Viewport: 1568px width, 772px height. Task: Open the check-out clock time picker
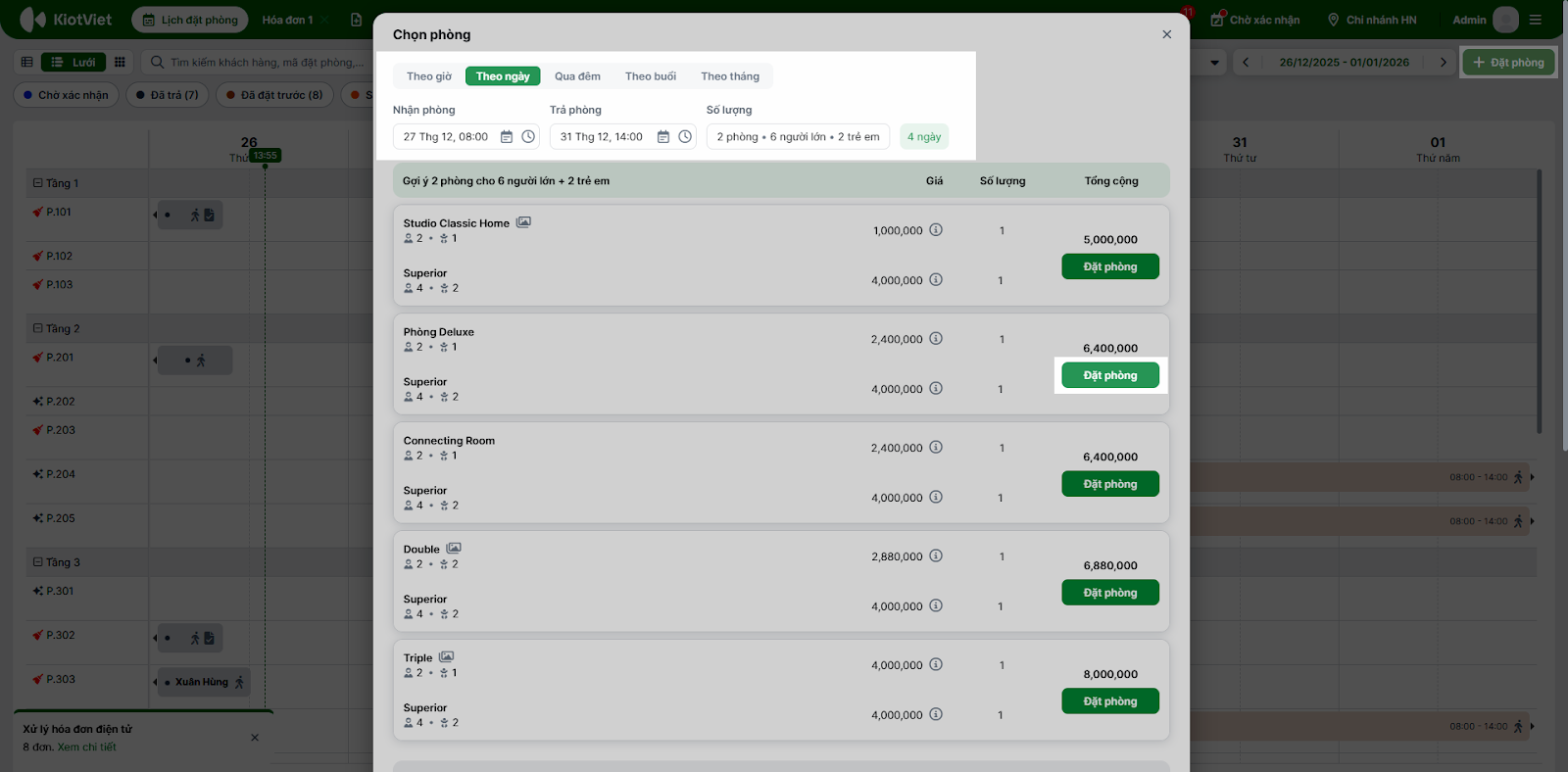coord(685,137)
